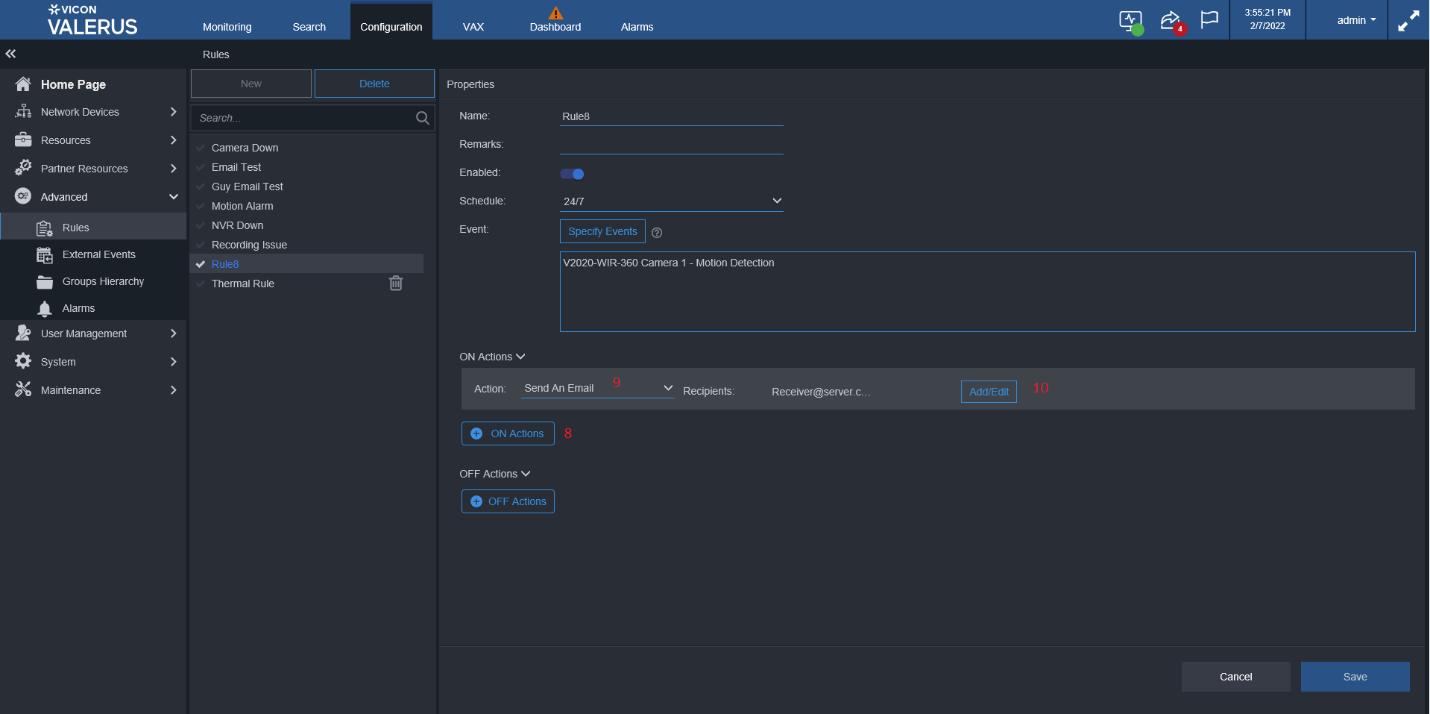Click the search magnifier icon in rules list
This screenshot has height=714, width=1430.
point(423,118)
